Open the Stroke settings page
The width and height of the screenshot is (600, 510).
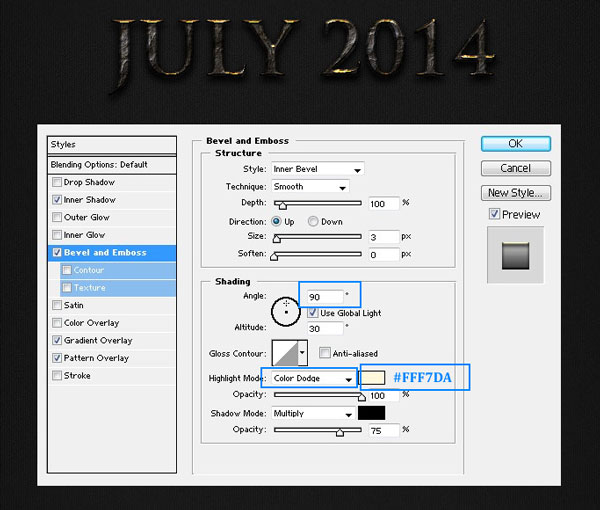[x=77, y=376]
